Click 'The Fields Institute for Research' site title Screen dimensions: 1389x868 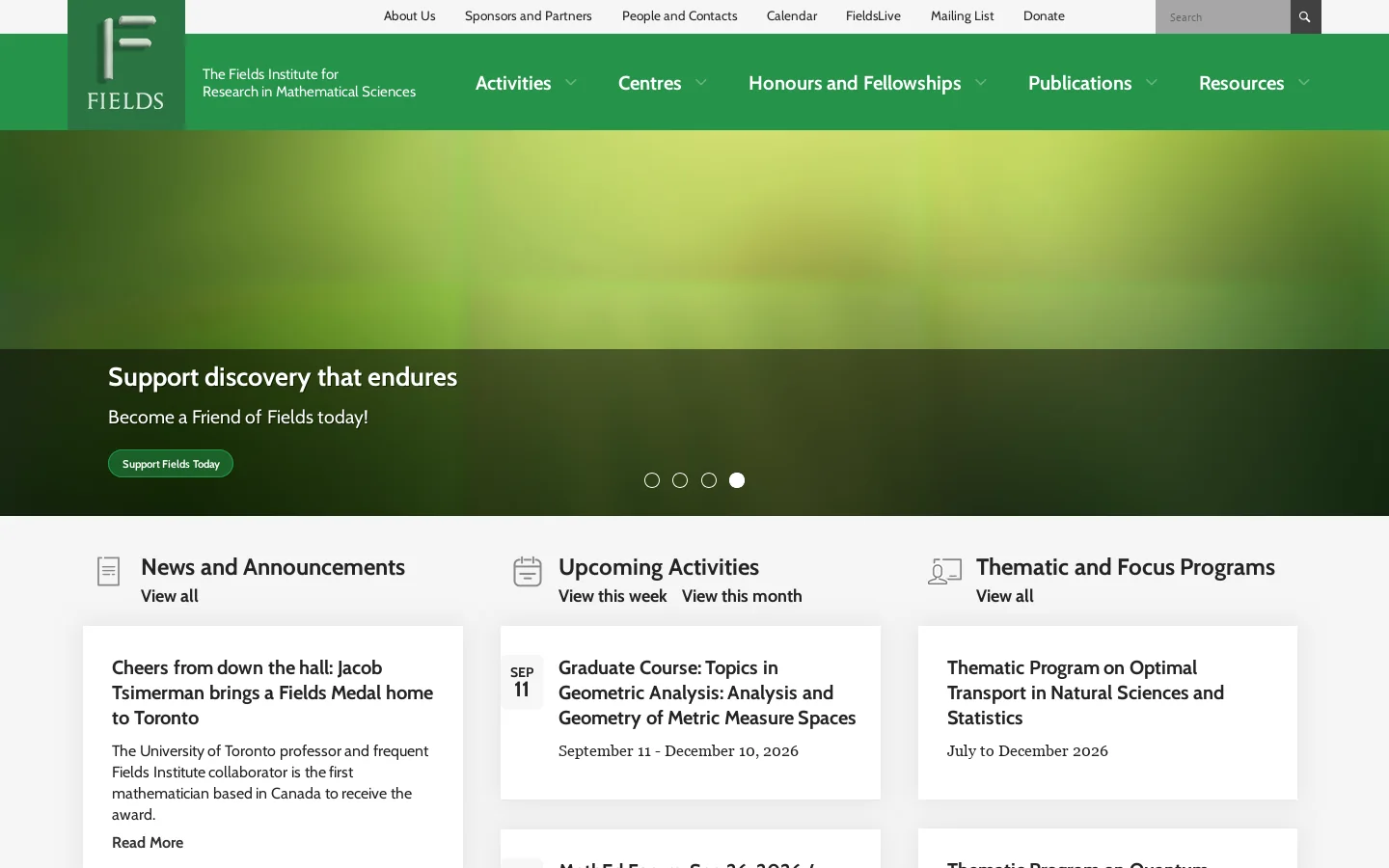(309, 83)
